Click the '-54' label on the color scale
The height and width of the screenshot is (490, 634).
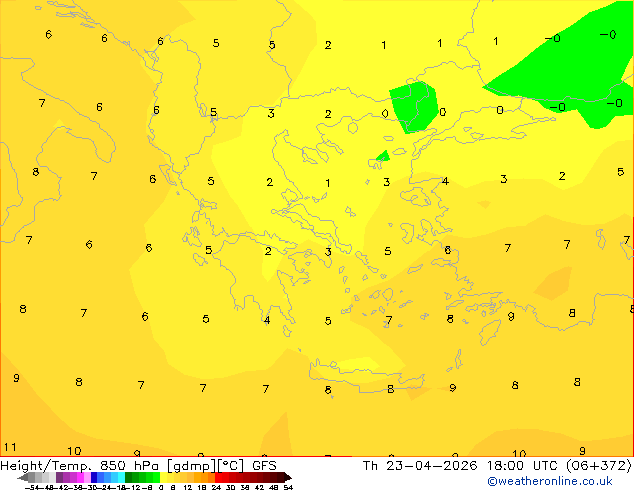(x=33, y=487)
